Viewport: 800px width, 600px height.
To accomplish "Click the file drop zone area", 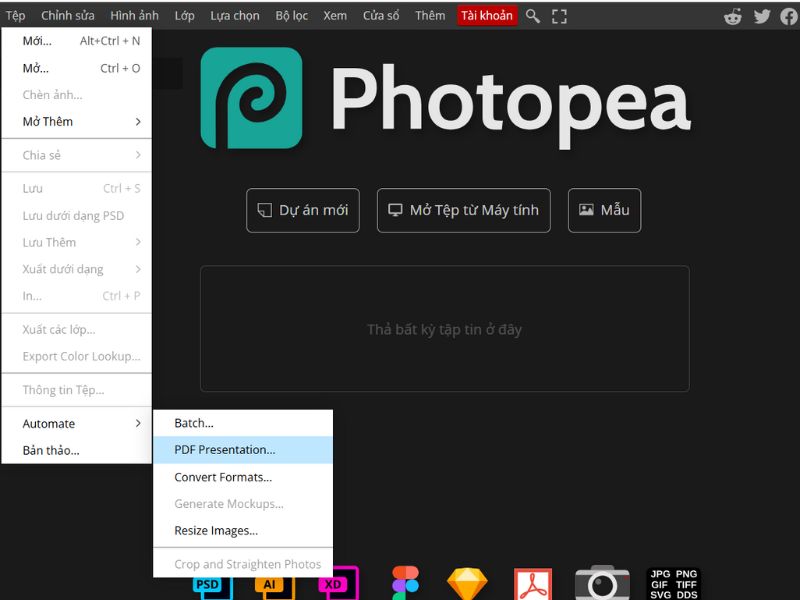I will tap(444, 329).
